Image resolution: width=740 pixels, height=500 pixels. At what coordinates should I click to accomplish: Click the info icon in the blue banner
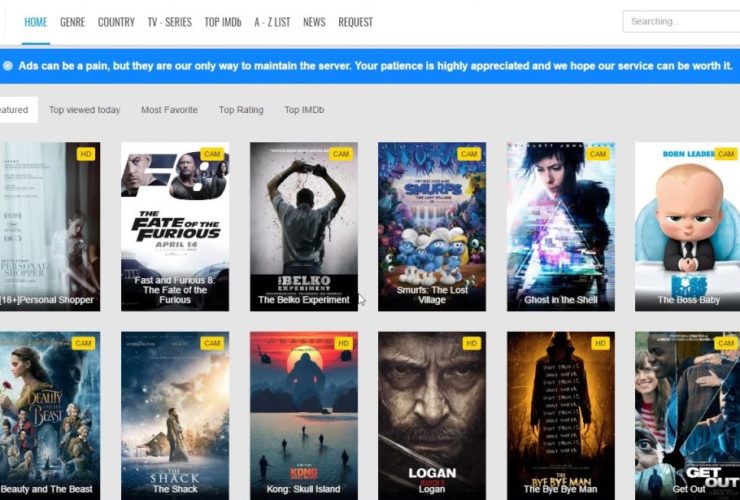pyautogui.click(x=8, y=65)
